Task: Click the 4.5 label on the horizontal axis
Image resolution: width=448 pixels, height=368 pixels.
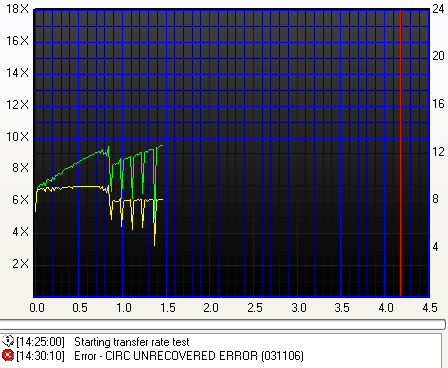Action: pyautogui.click(x=430, y=307)
